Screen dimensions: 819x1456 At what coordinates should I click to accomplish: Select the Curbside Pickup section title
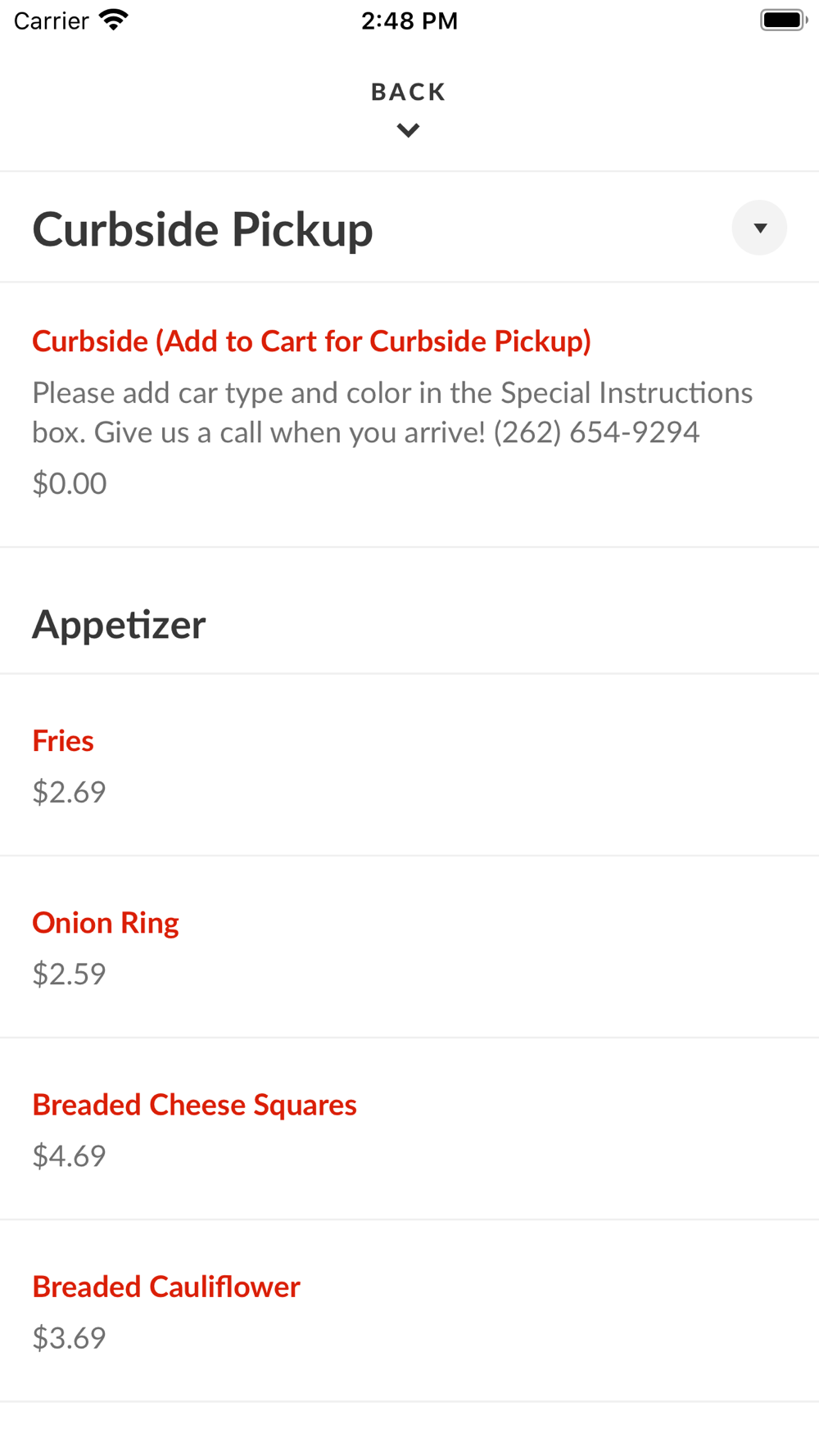coord(202,228)
